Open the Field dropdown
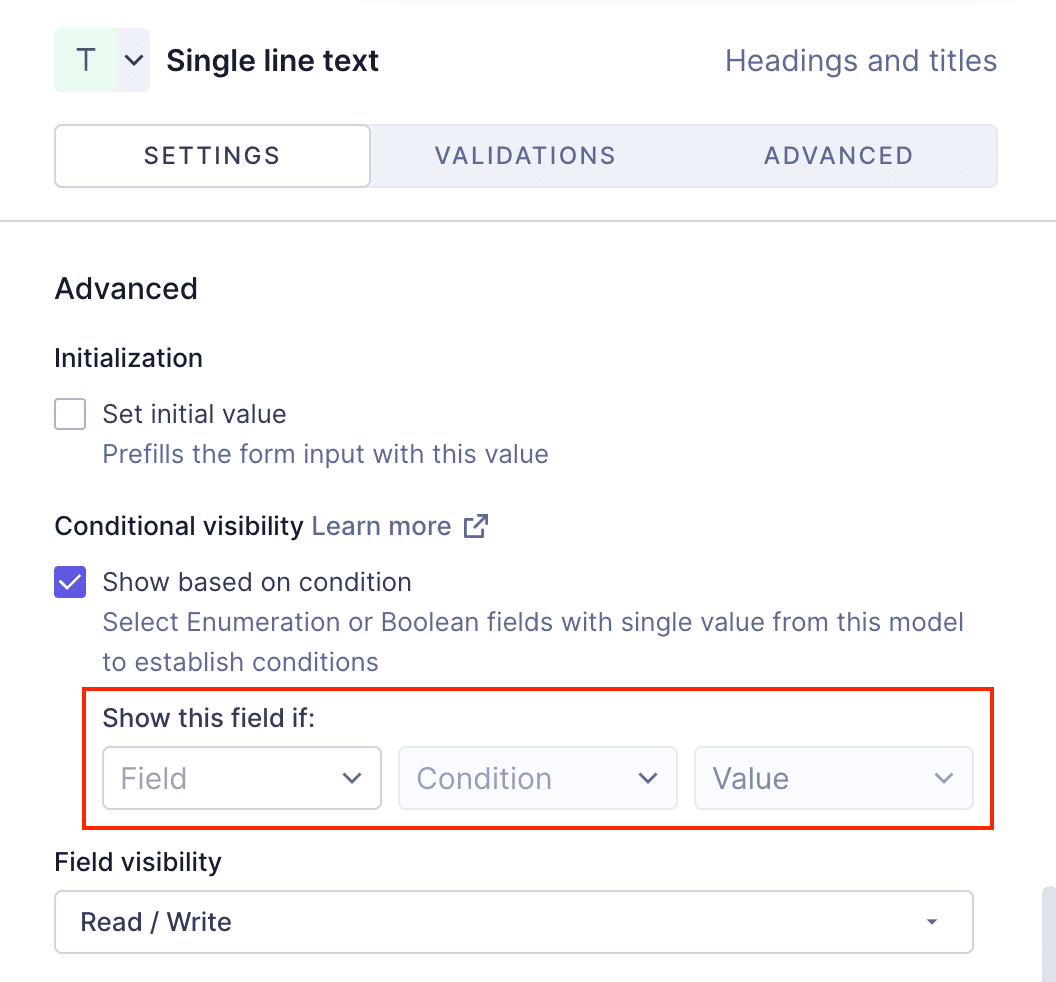Screen dimensions: 1056x982 (x=241, y=778)
